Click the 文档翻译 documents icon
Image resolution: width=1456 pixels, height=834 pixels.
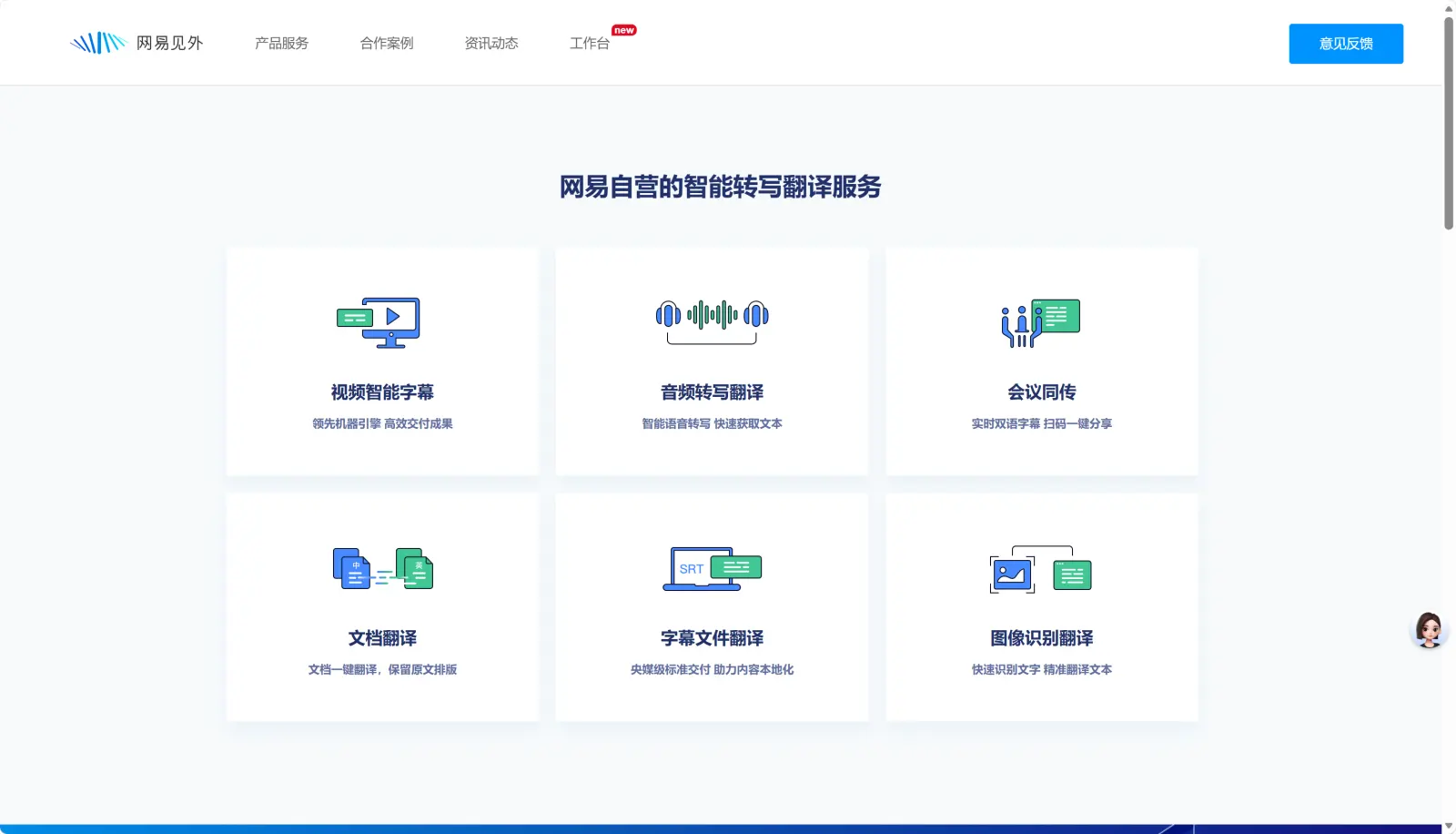383,568
